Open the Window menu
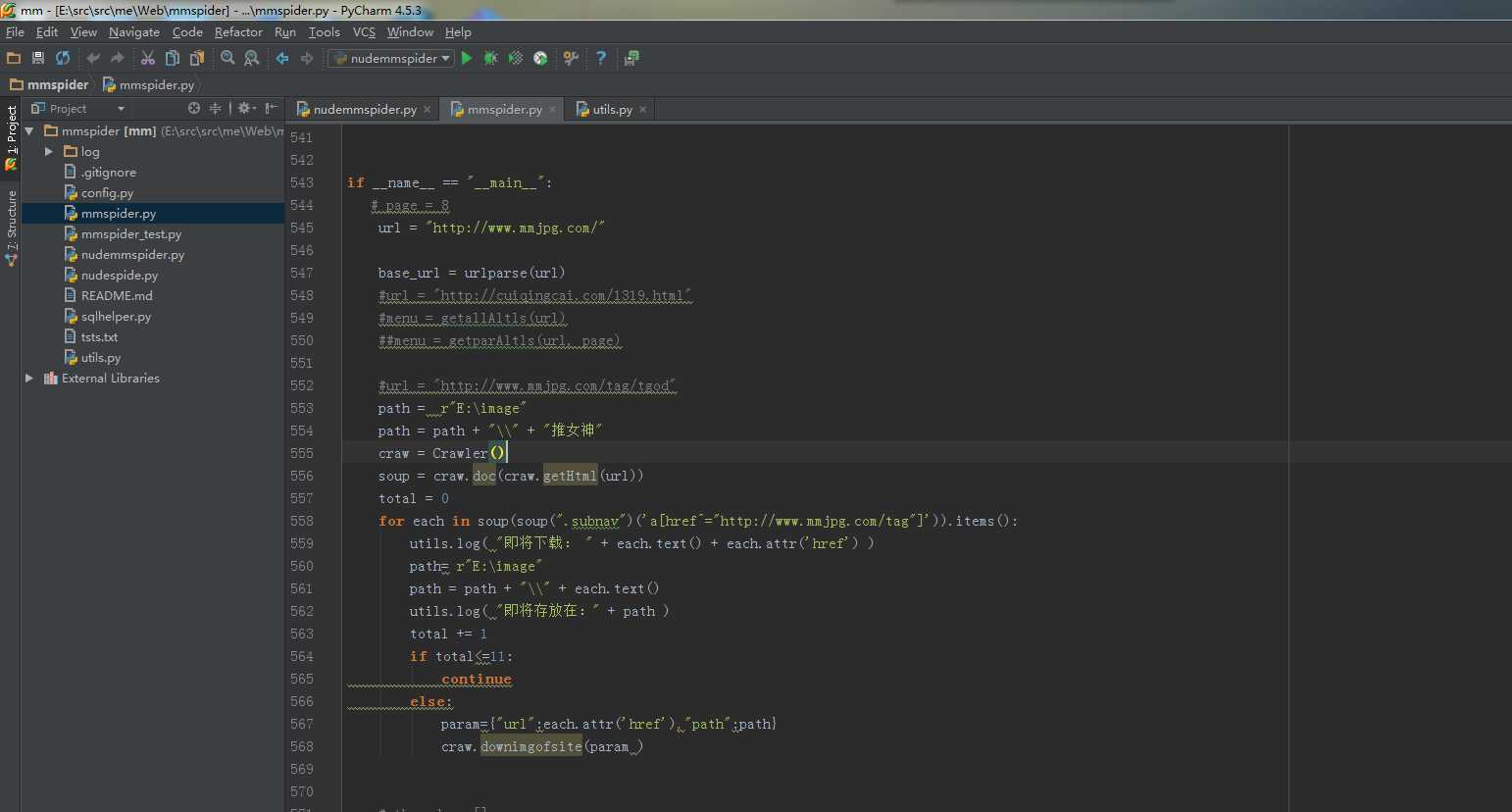This screenshot has height=812, width=1512. click(x=410, y=32)
